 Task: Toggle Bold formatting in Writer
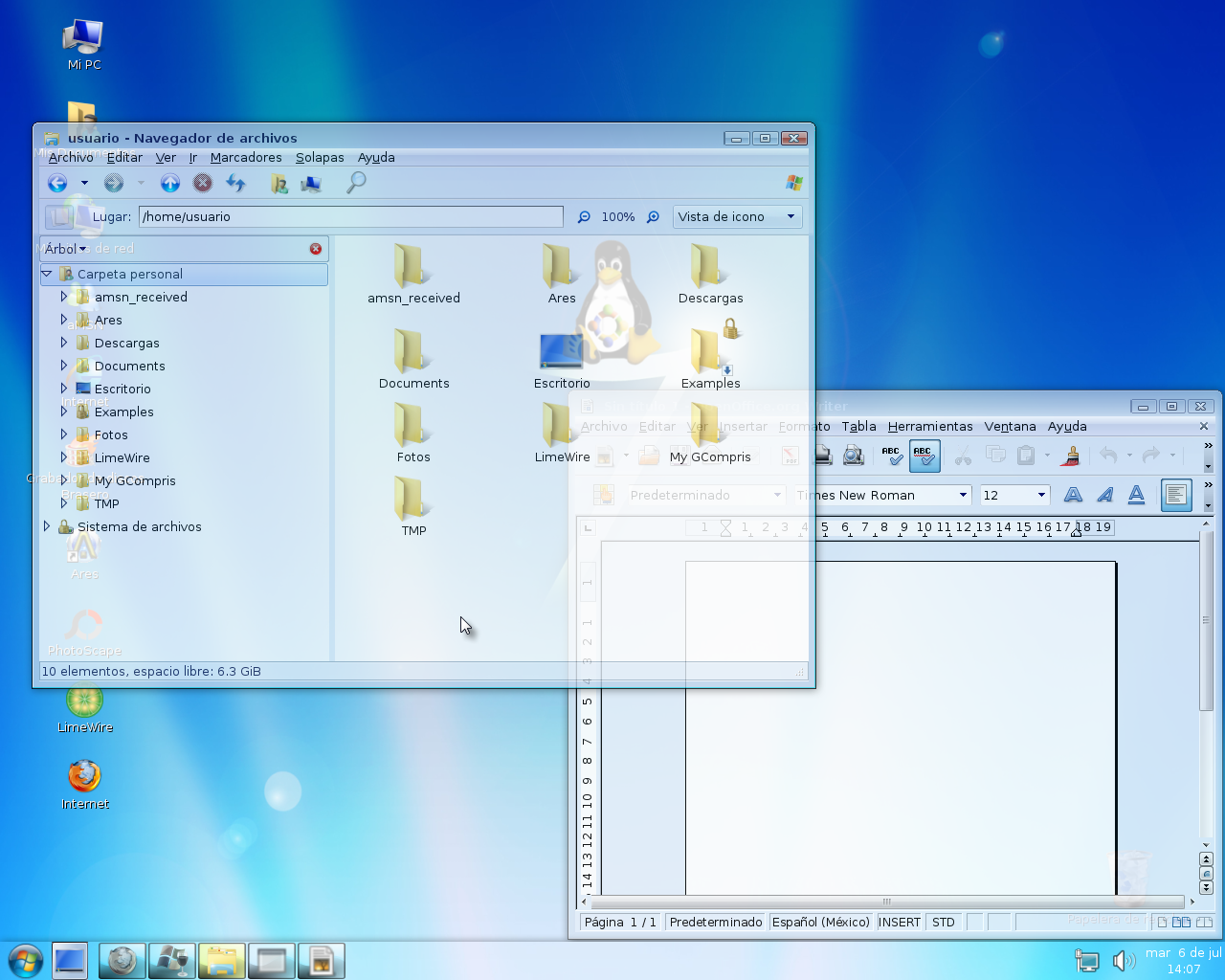(x=1073, y=495)
